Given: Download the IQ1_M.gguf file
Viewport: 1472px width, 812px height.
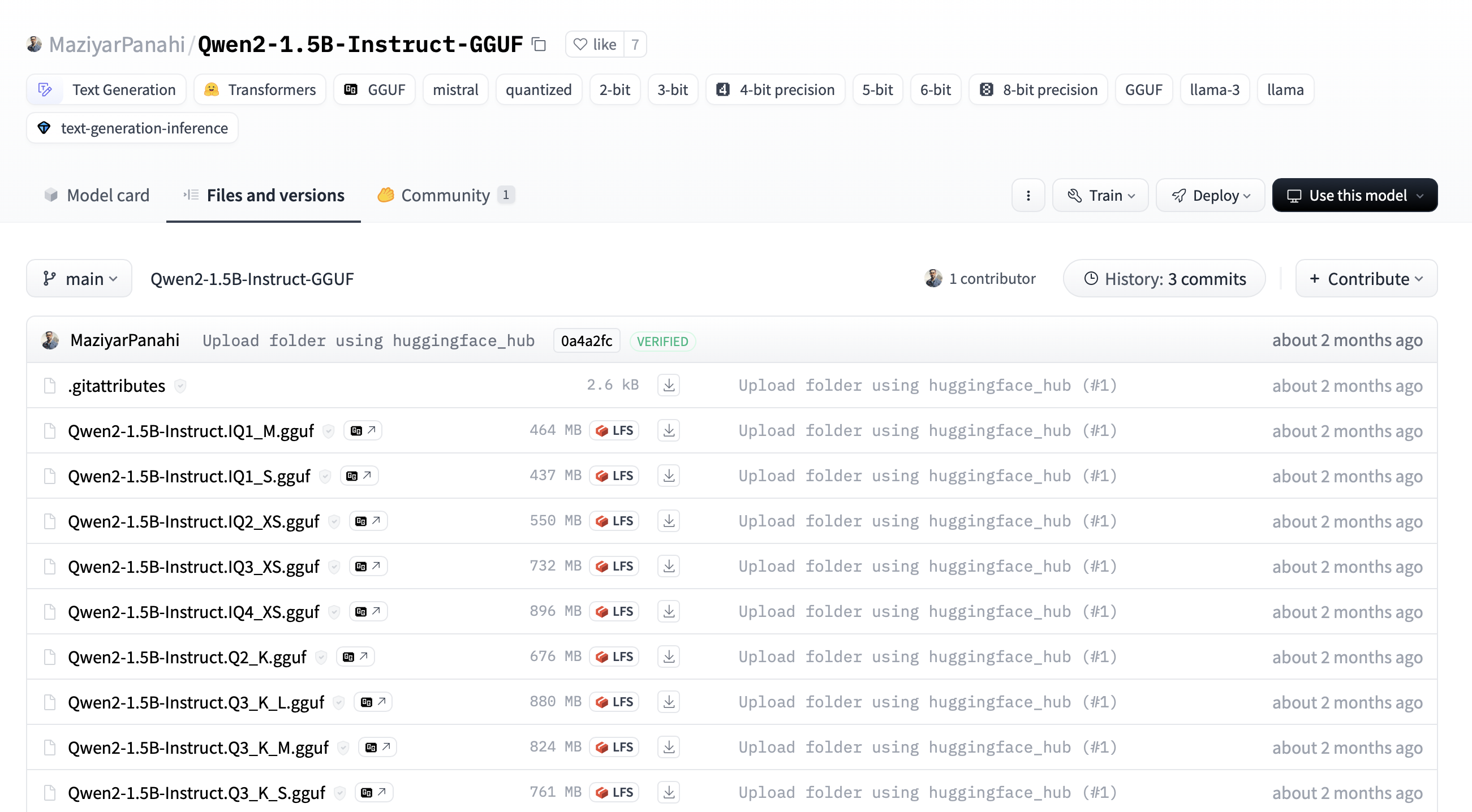Looking at the screenshot, I should [x=669, y=430].
